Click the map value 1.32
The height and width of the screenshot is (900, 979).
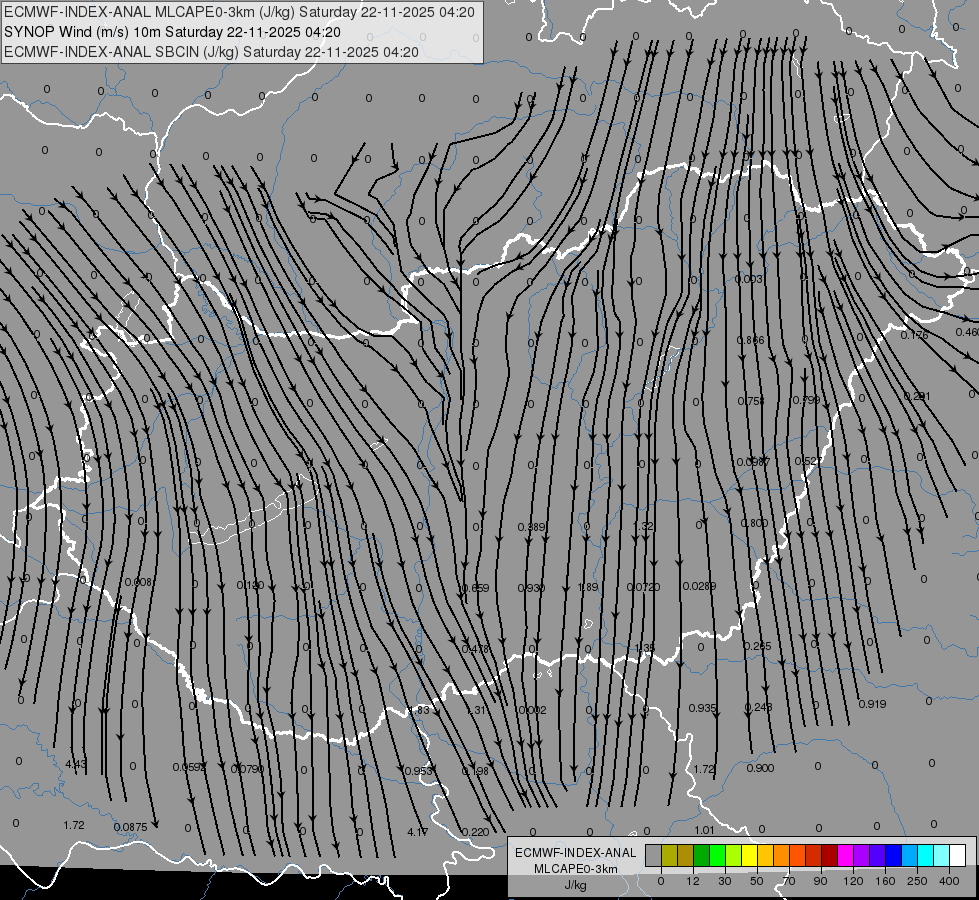click(x=643, y=527)
